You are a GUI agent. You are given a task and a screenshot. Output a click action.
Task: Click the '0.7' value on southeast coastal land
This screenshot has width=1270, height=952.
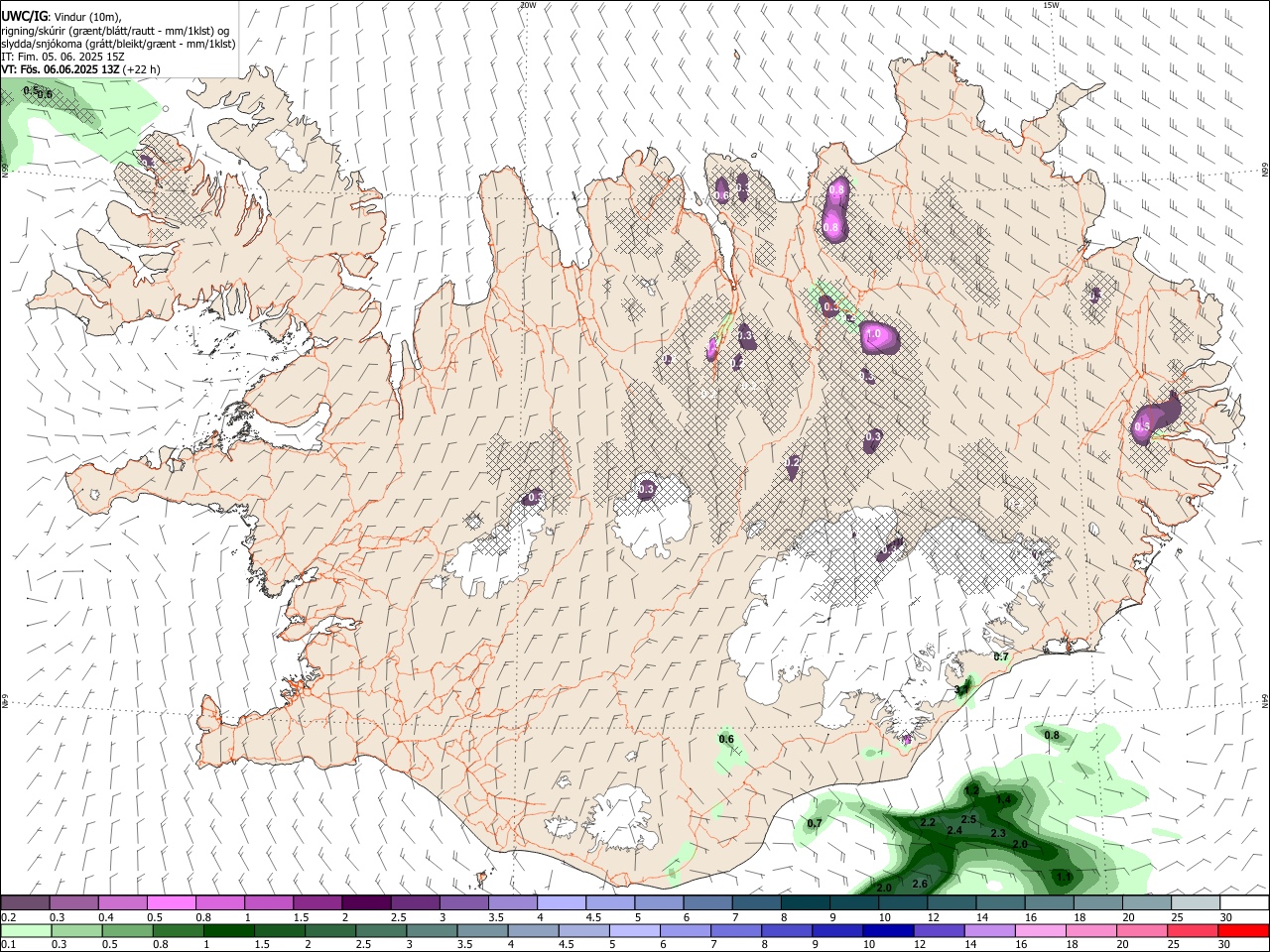click(x=1001, y=657)
